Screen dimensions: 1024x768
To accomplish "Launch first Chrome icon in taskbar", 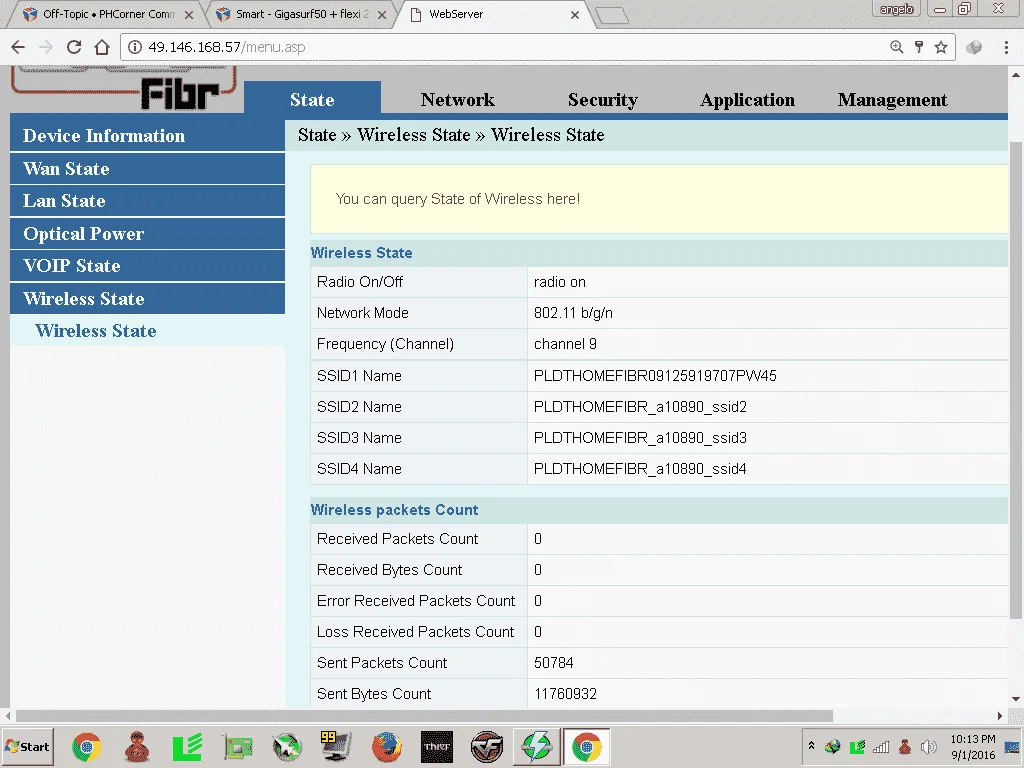I will tap(87, 747).
